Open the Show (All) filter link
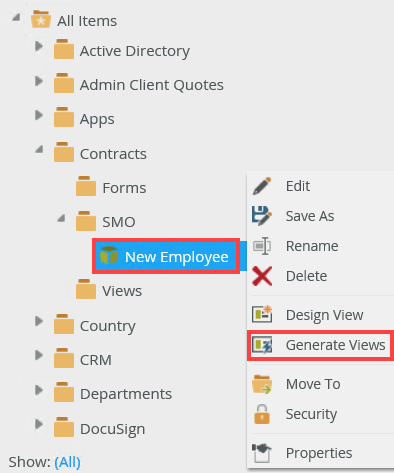Screen dimensions: 394x473 (67, 462)
